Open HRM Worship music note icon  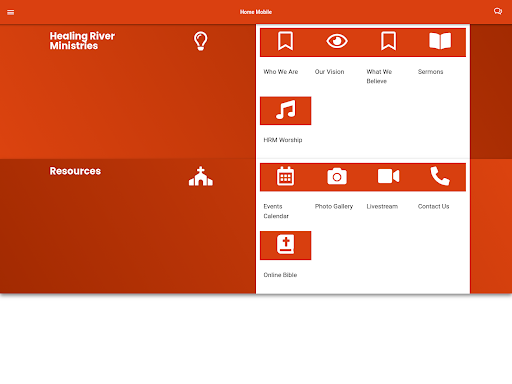286,110
